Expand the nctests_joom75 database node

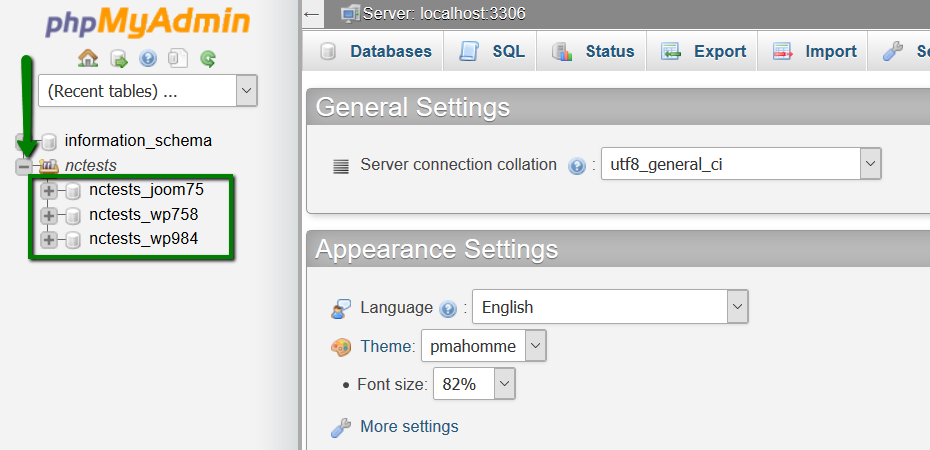[49, 191]
